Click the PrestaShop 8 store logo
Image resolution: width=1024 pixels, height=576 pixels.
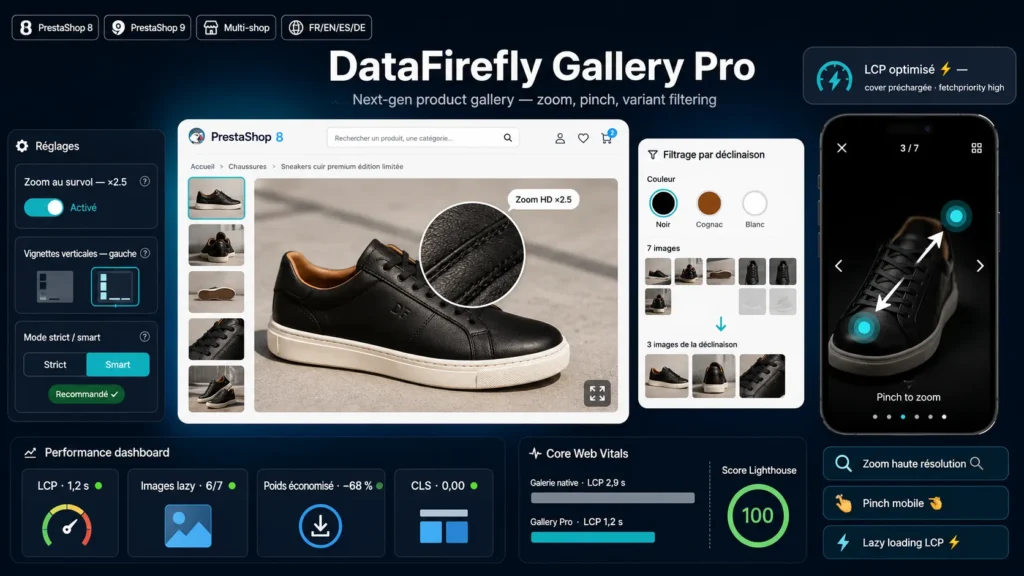click(236, 136)
